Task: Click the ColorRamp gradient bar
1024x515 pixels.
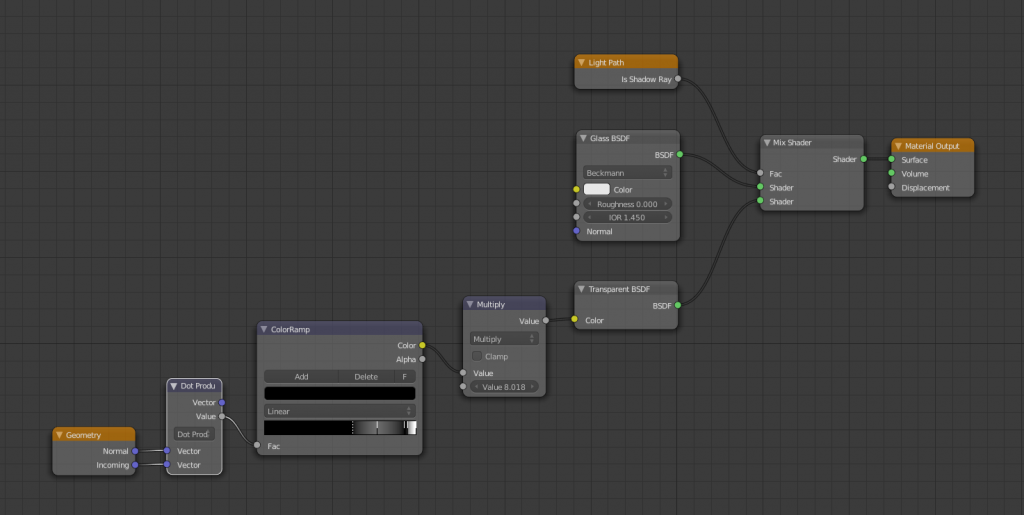Action: pos(340,428)
